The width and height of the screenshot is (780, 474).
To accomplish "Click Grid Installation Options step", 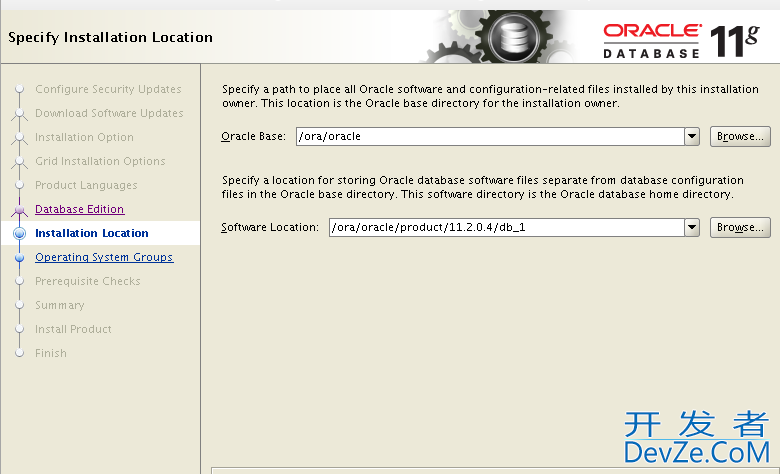I will pyautogui.click(x=100, y=161).
